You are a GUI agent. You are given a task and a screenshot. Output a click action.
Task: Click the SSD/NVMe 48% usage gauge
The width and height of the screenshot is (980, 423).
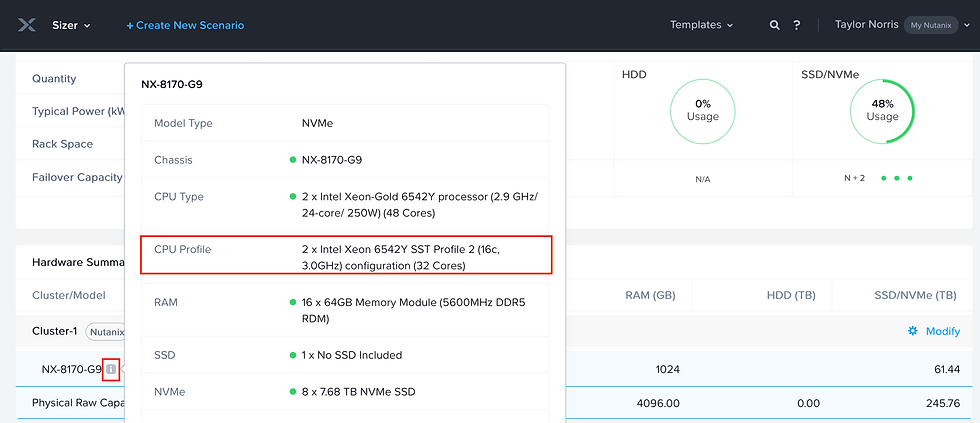click(882, 111)
